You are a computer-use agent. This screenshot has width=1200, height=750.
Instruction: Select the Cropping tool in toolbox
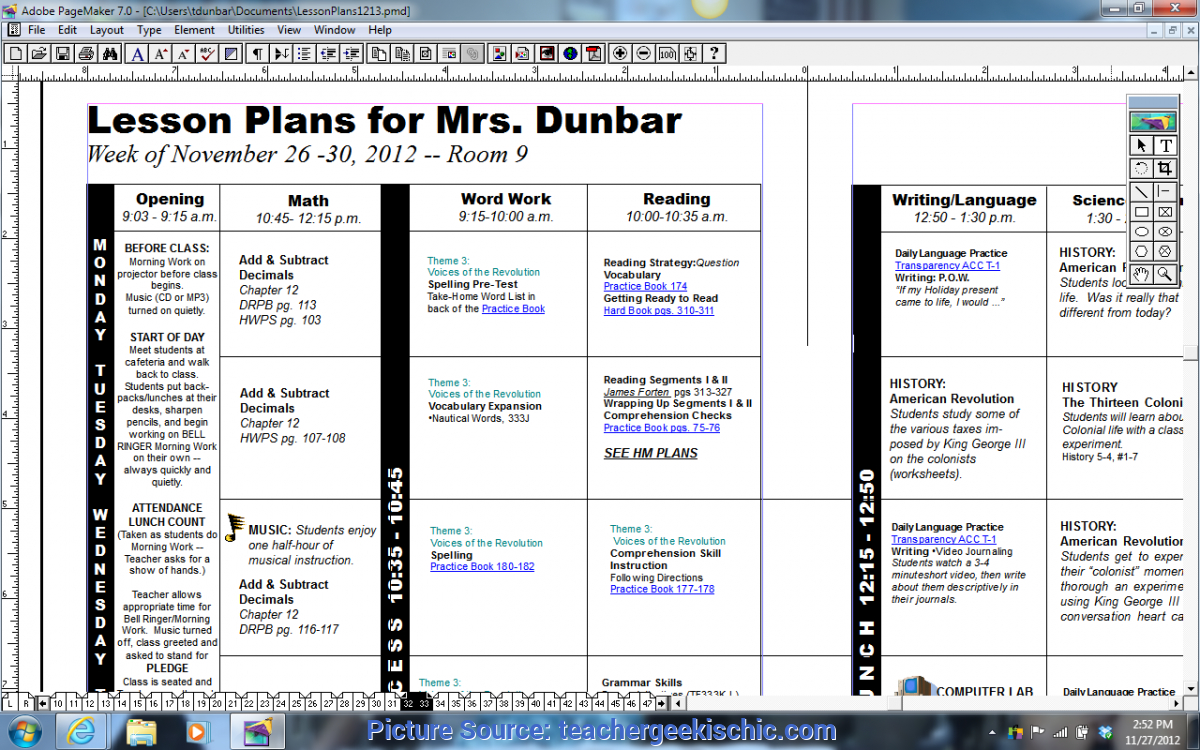(1165, 168)
